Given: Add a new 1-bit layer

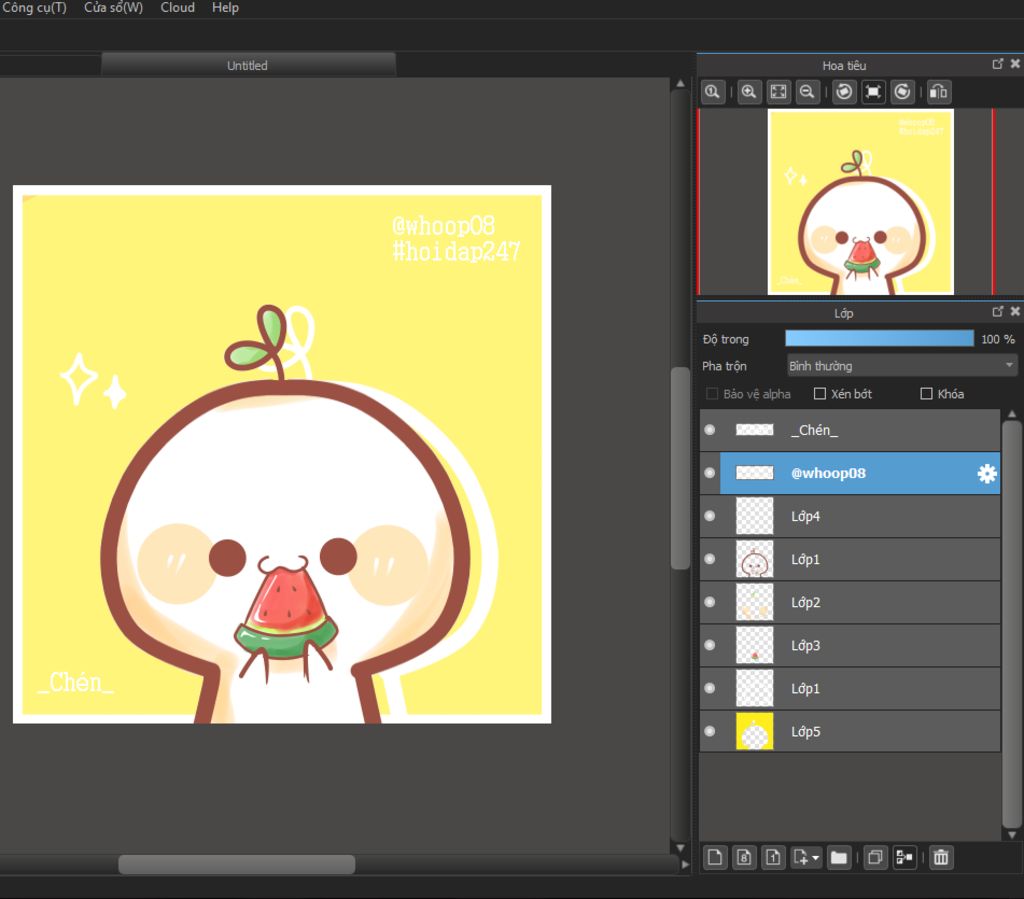Looking at the screenshot, I should [x=773, y=857].
